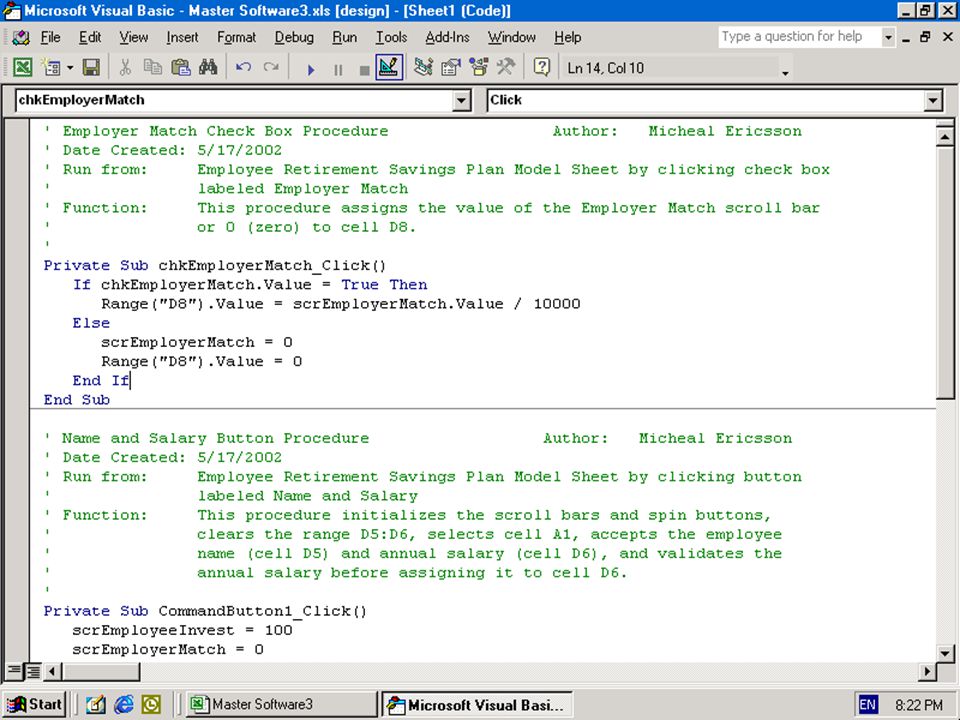Open the Insert menu
960x720 pixels.
[182, 37]
